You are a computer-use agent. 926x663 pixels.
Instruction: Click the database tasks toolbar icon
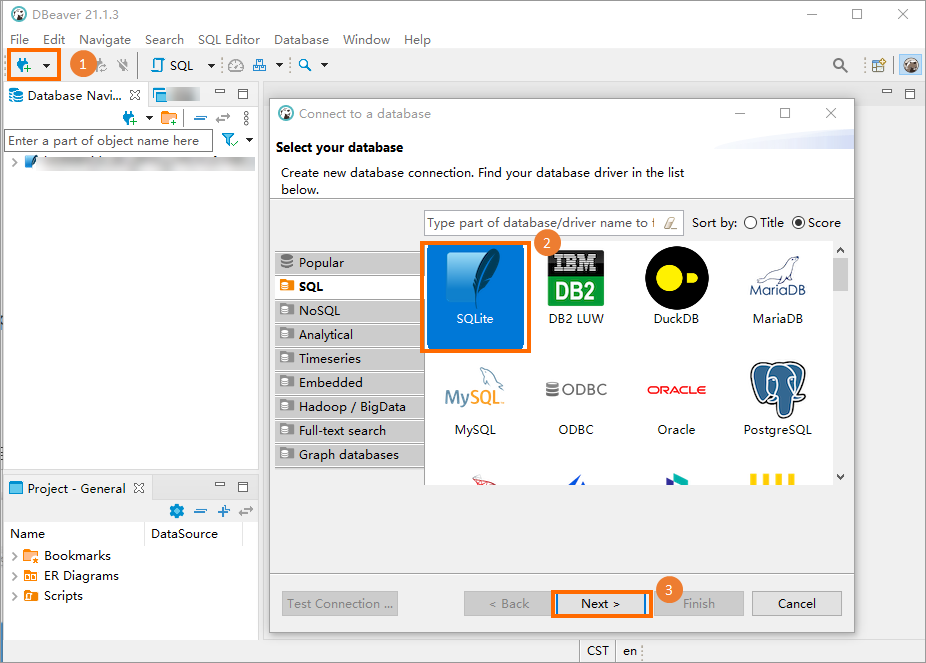point(259,65)
